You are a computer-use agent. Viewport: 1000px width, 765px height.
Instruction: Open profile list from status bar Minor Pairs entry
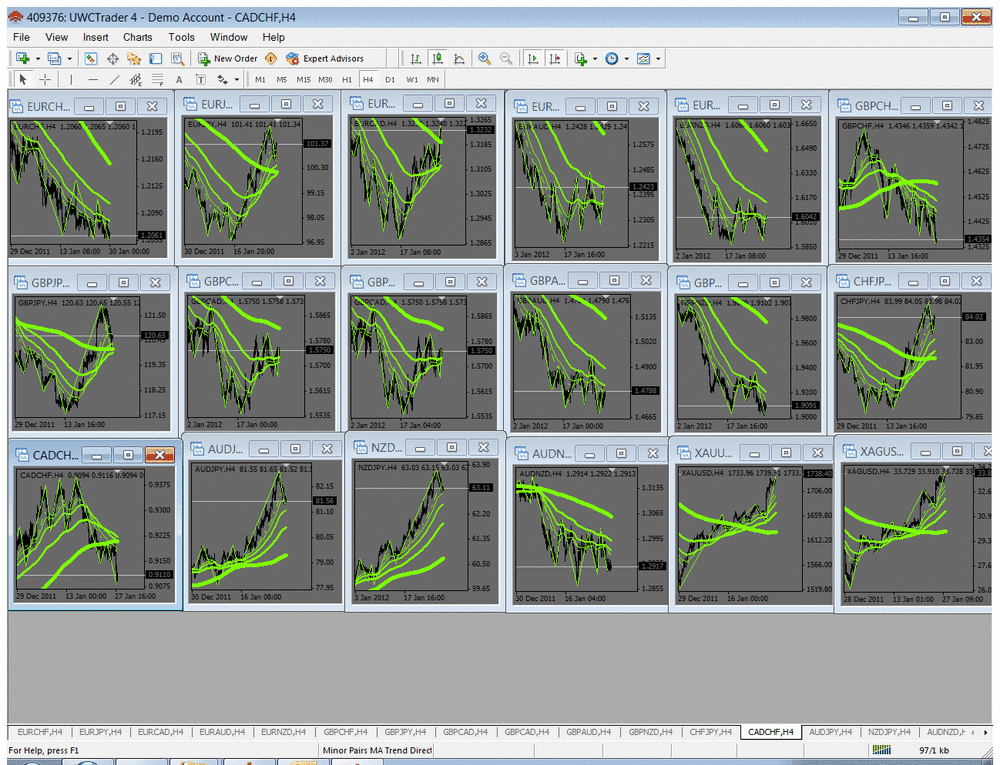pyautogui.click(x=377, y=750)
